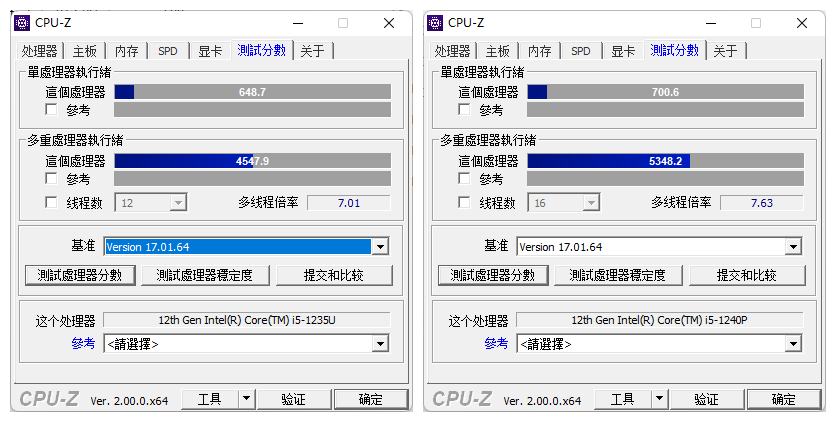Close the left CPU-Z window

[389, 23]
